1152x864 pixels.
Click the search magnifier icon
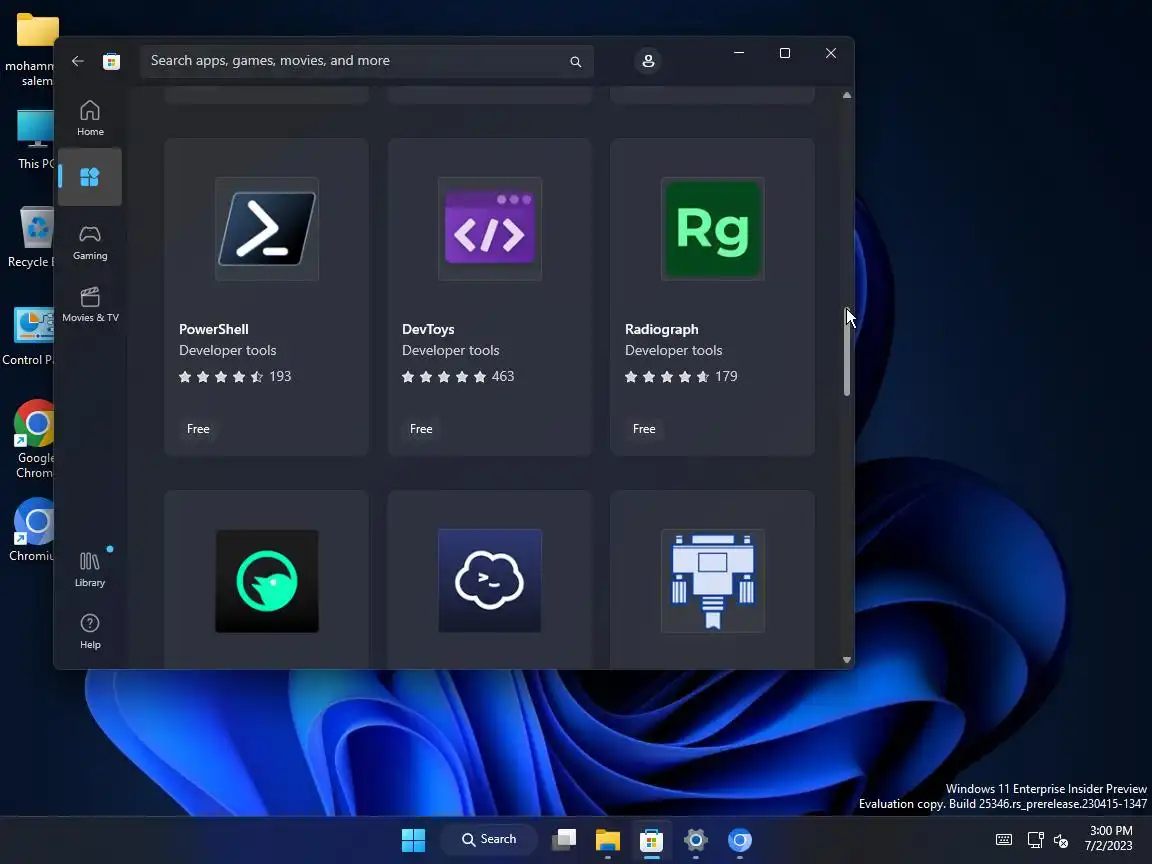pos(575,62)
